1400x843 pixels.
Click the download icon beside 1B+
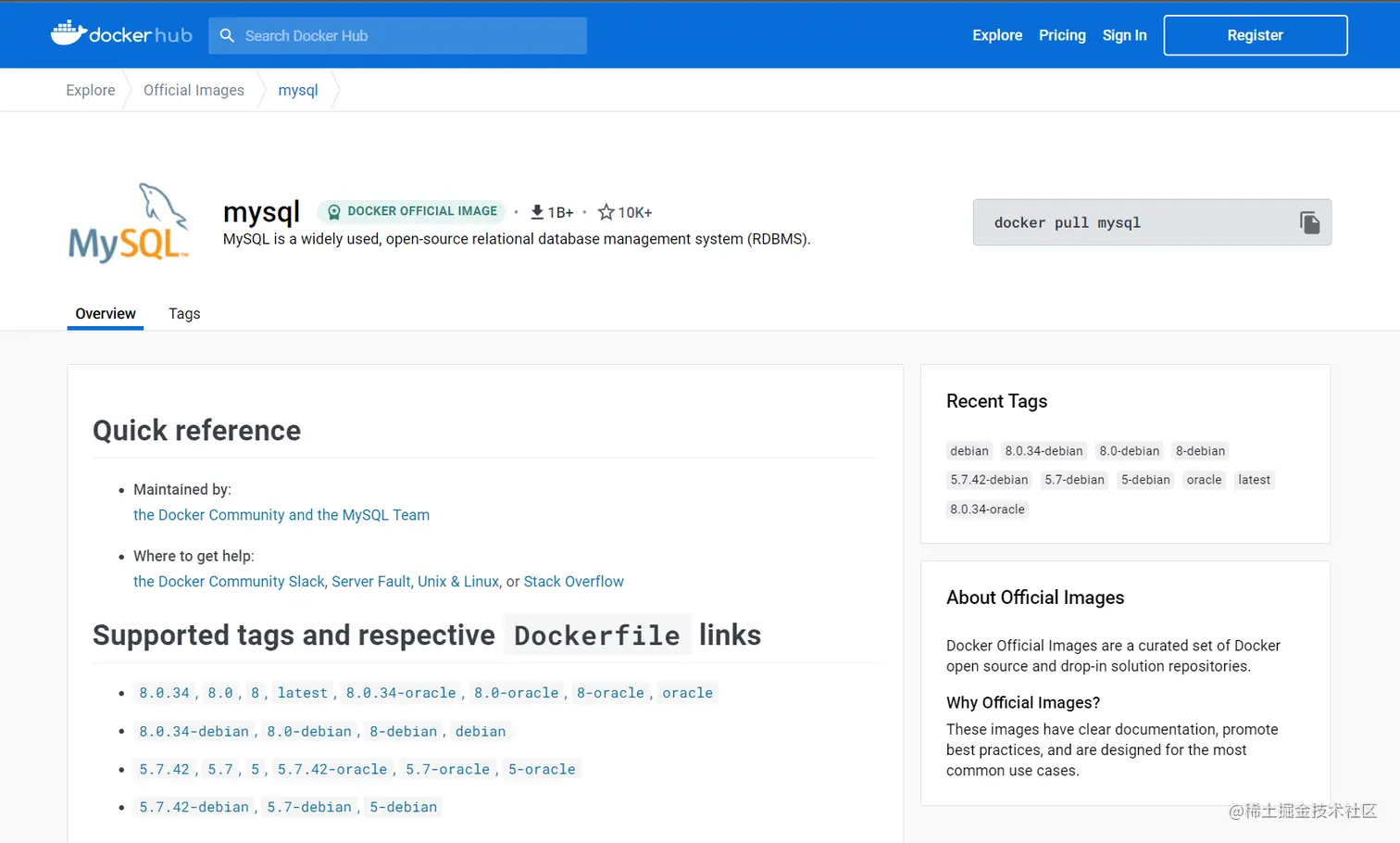(x=537, y=212)
